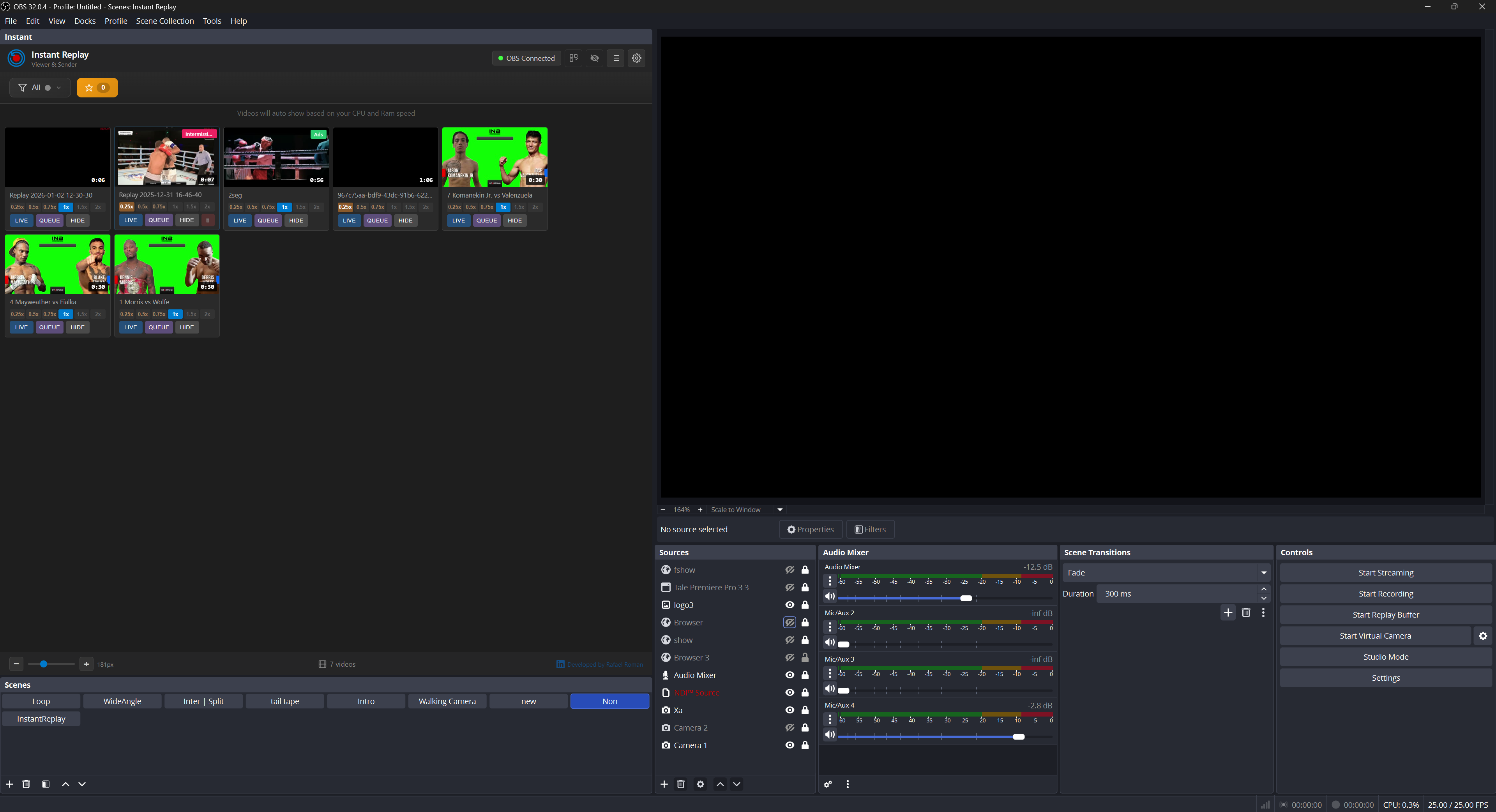Open Mic/Aux 2 three-dot options menu

point(830,627)
